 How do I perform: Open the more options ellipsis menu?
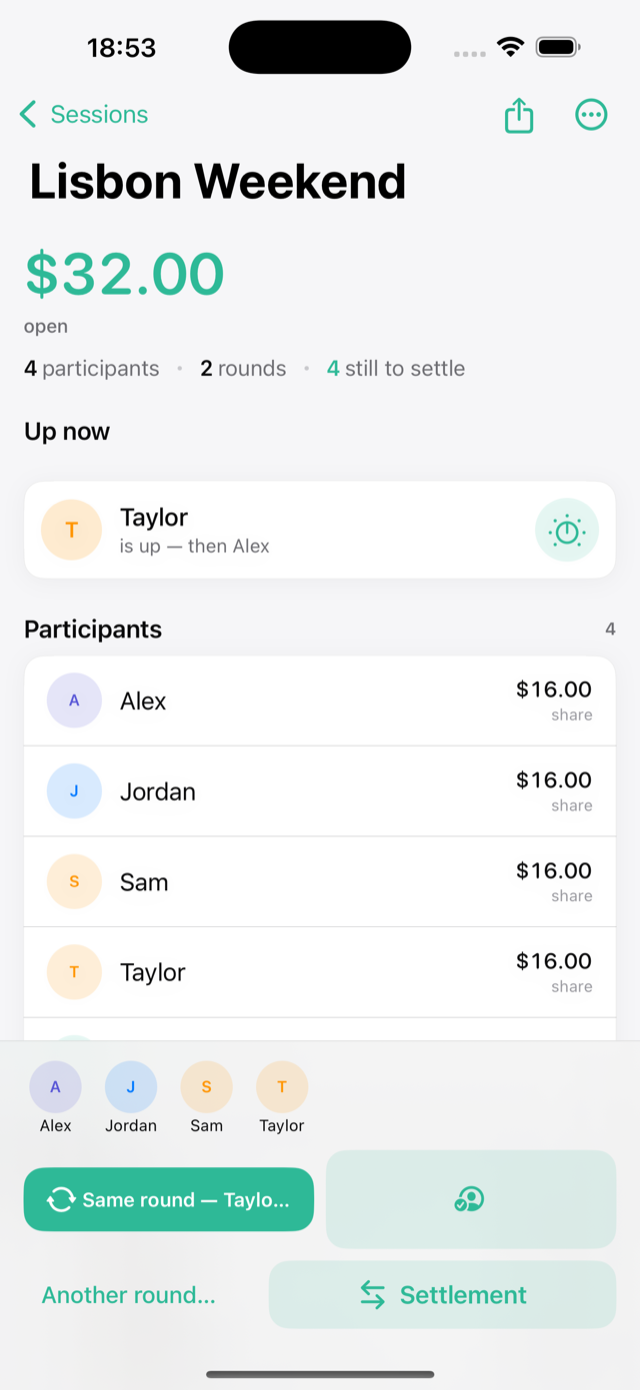coord(591,115)
